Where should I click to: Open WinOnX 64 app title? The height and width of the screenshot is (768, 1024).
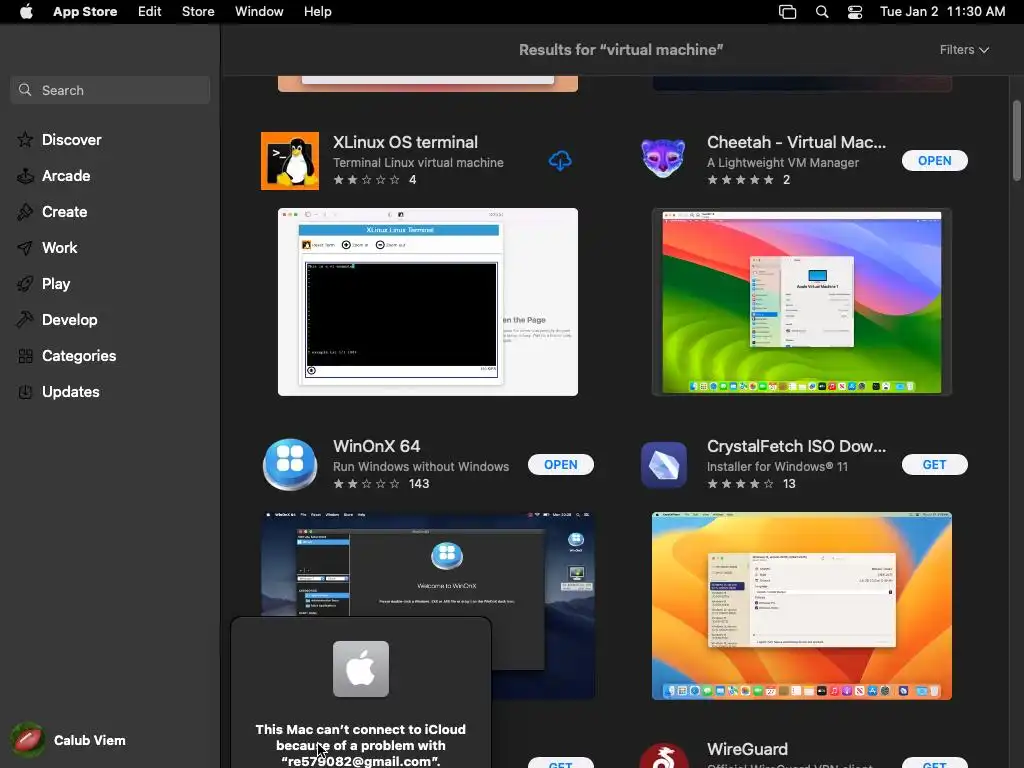pos(376,446)
